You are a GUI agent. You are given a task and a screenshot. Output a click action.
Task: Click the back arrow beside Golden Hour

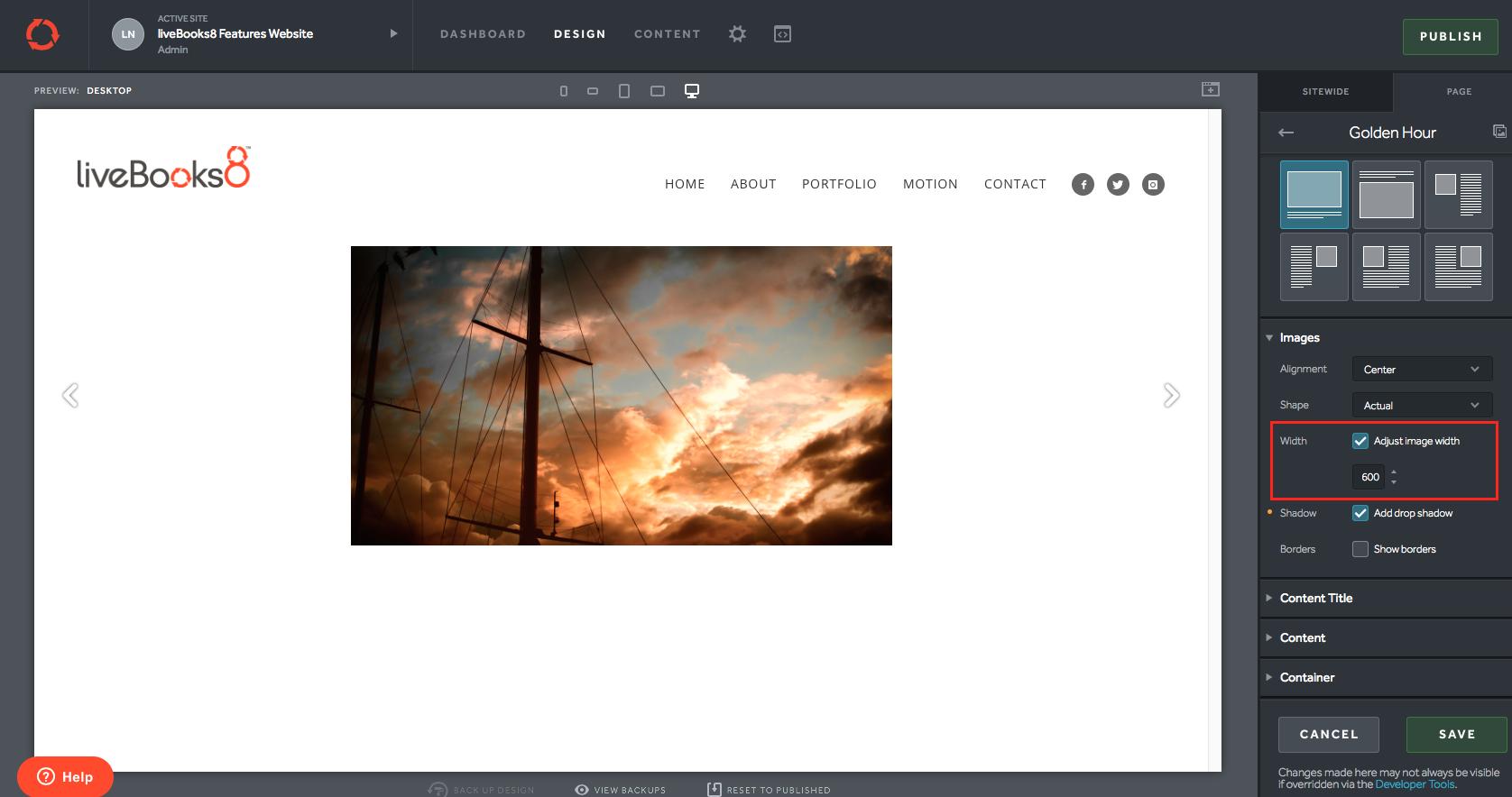pyautogui.click(x=1286, y=133)
